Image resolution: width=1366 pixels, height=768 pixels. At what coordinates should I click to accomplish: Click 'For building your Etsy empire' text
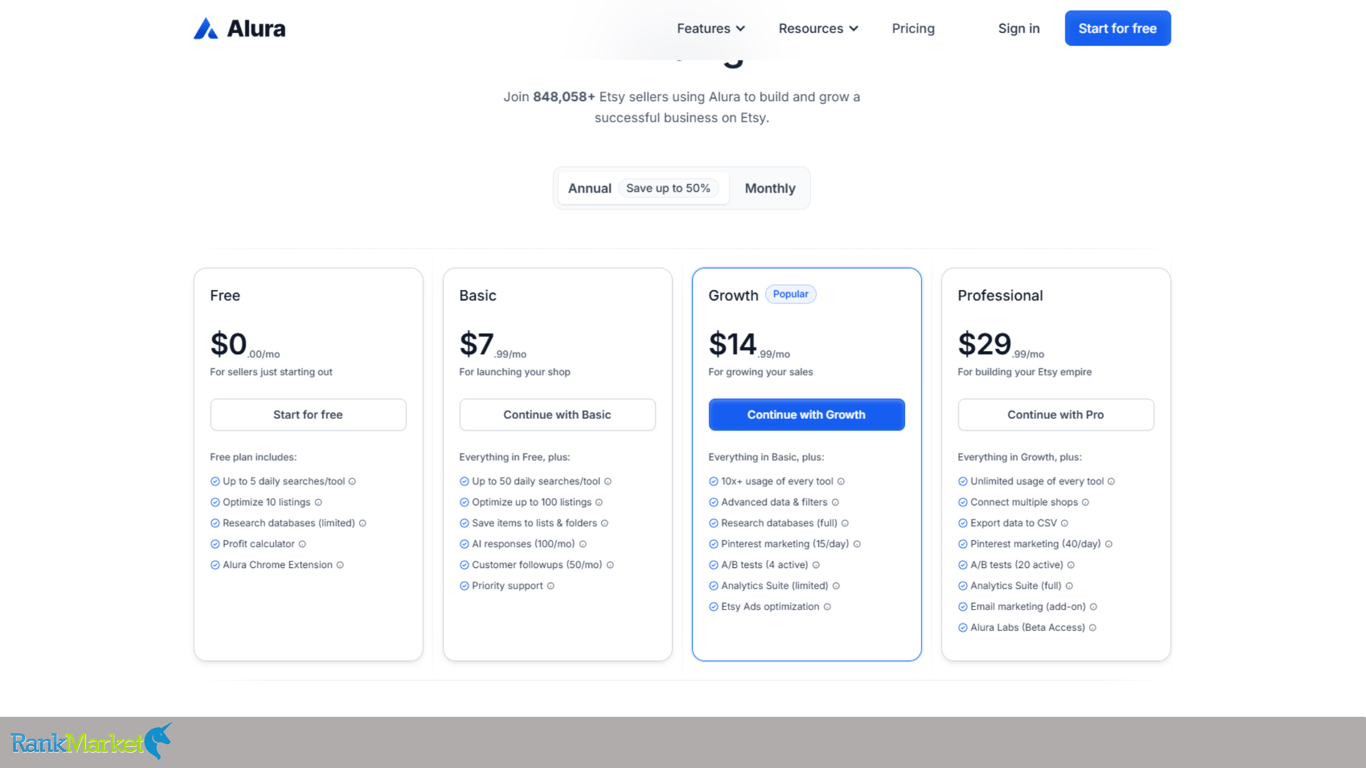[1025, 372]
